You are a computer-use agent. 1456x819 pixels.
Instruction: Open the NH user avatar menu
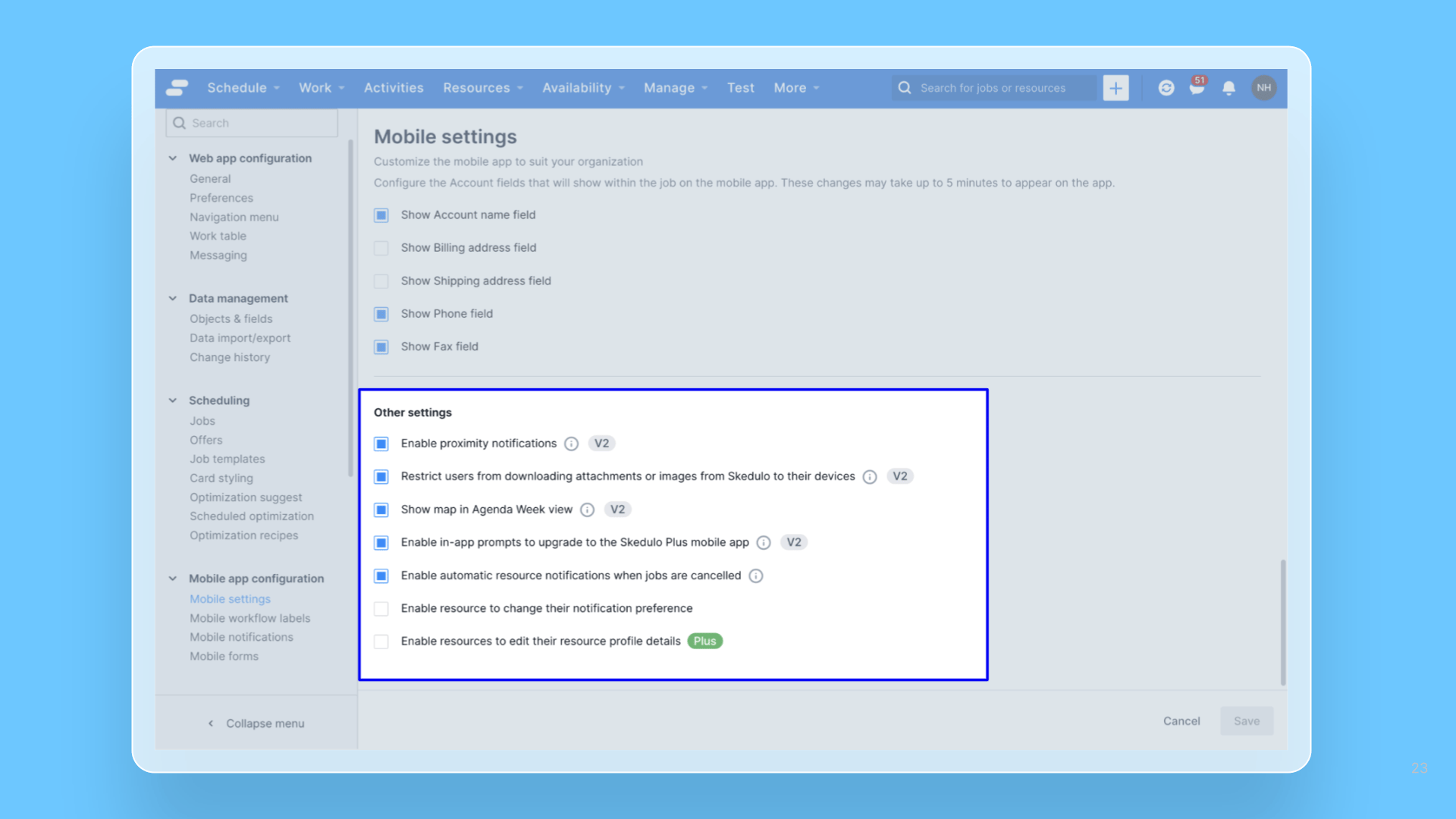(1263, 88)
